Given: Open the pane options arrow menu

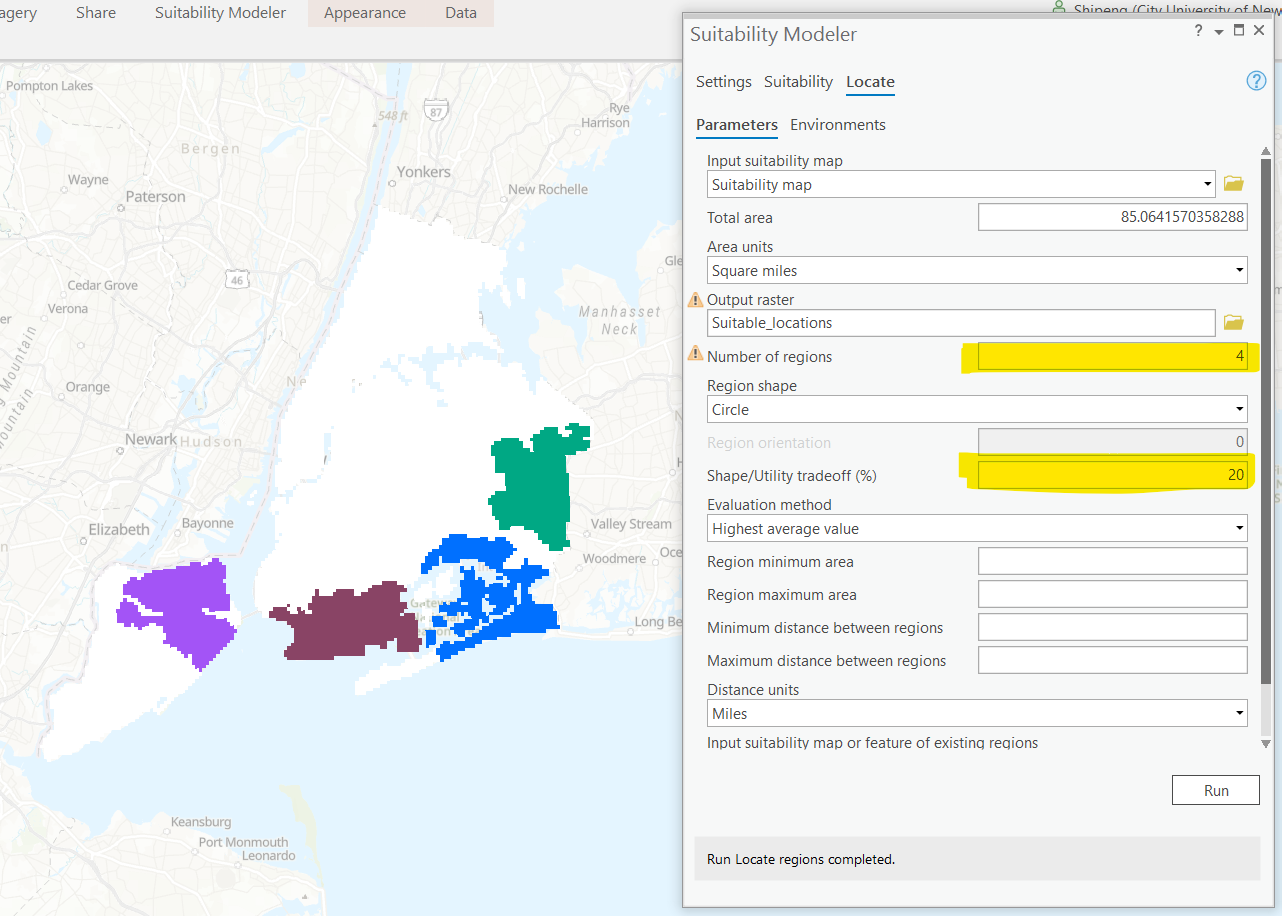Looking at the screenshot, I should click(x=1219, y=32).
